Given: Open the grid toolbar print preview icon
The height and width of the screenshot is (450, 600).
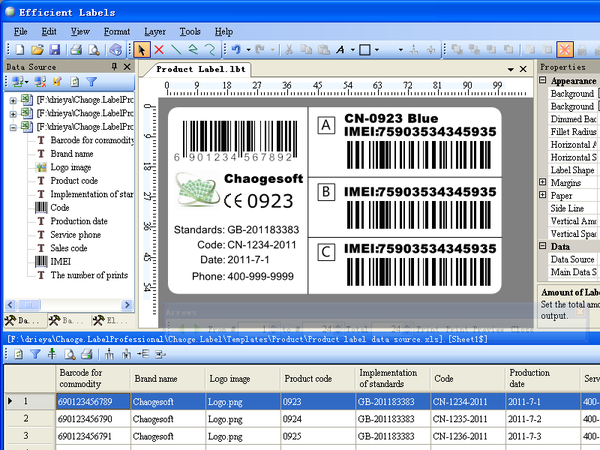Looking at the screenshot, I should [70, 354].
